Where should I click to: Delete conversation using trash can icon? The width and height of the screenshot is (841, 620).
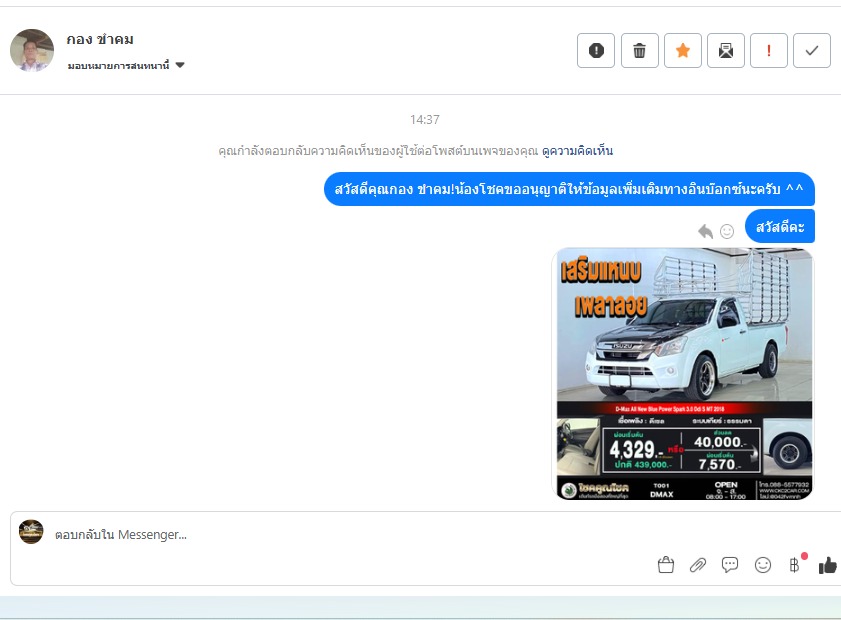pyautogui.click(x=639, y=50)
